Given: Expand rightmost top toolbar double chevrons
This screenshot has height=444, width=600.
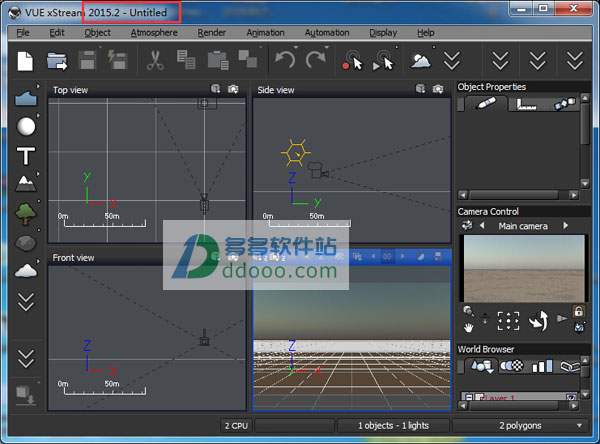Looking at the screenshot, I should point(575,60).
